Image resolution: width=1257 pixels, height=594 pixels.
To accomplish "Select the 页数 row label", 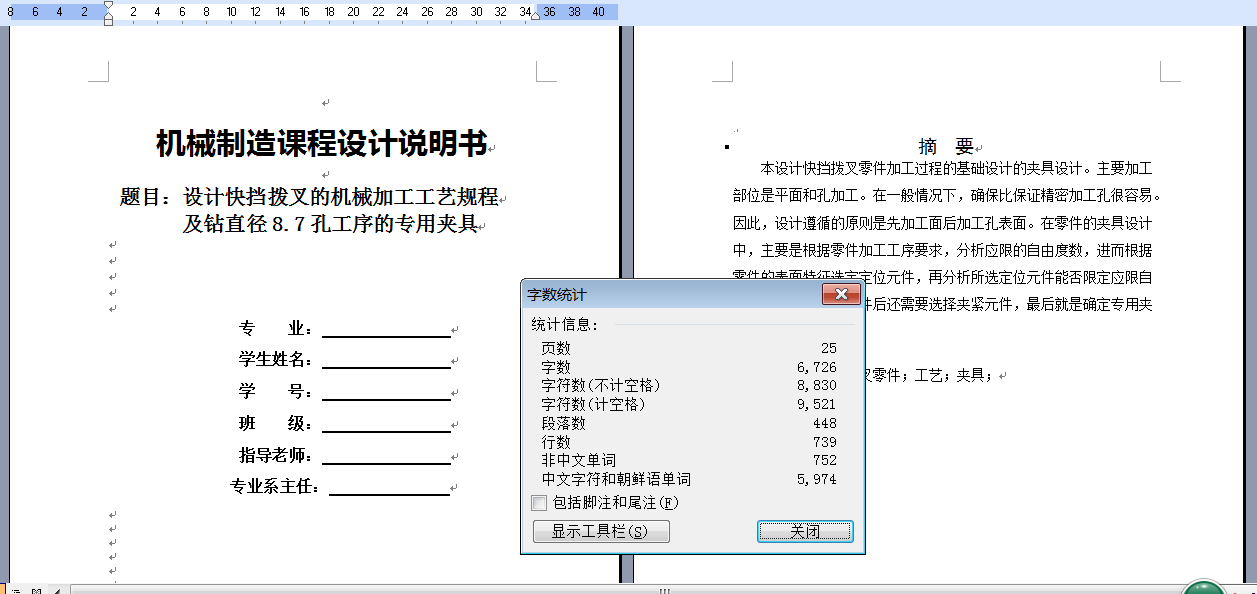I will click(556, 348).
